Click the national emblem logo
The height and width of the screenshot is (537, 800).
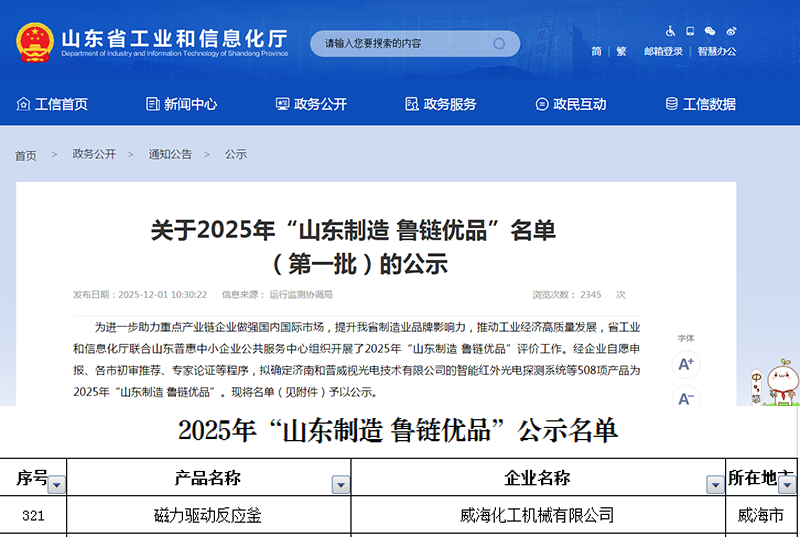35,43
